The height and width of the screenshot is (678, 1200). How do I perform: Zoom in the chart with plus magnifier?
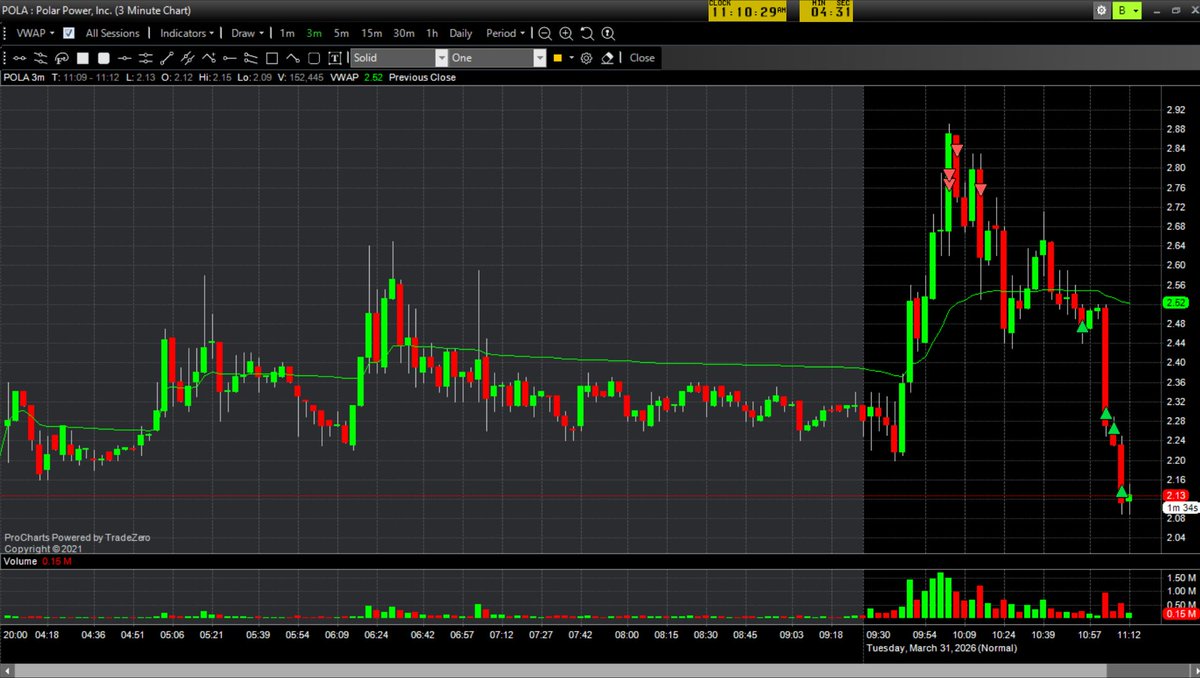[x=566, y=33]
